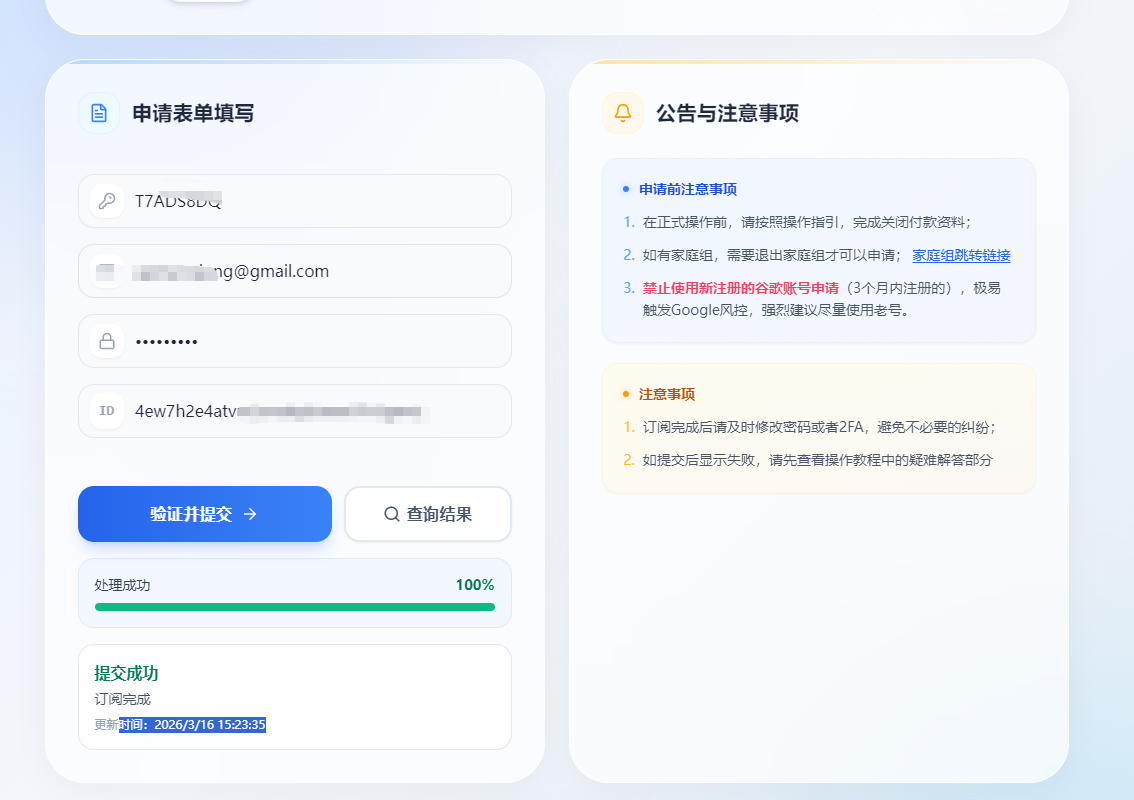The width and height of the screenshot is (1134, 800).
Task: Click the blue bullet dot beside 申请前注意事项
Action: [626, 189]
